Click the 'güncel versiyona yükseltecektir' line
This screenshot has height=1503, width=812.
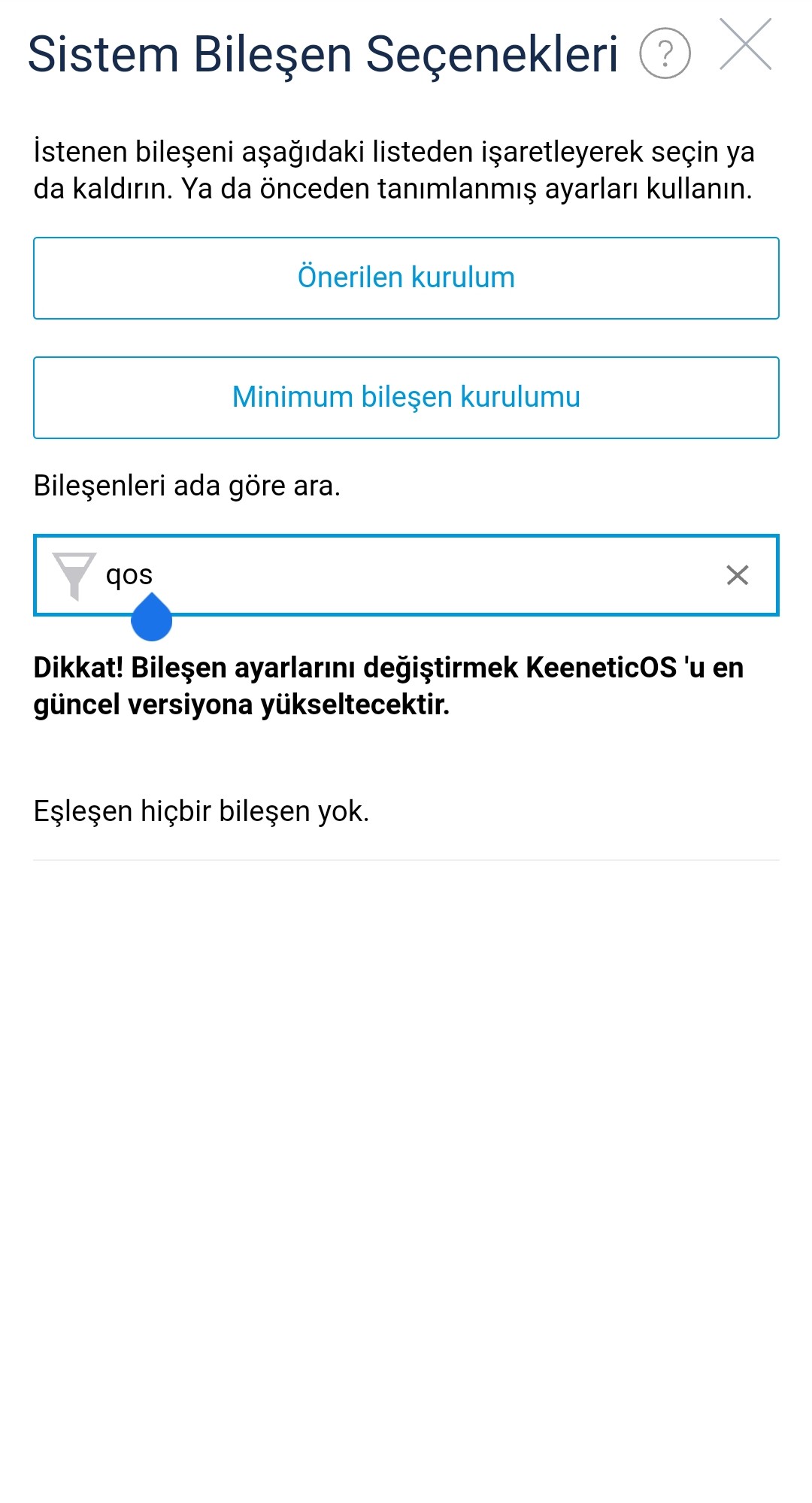tap(241, 705)
